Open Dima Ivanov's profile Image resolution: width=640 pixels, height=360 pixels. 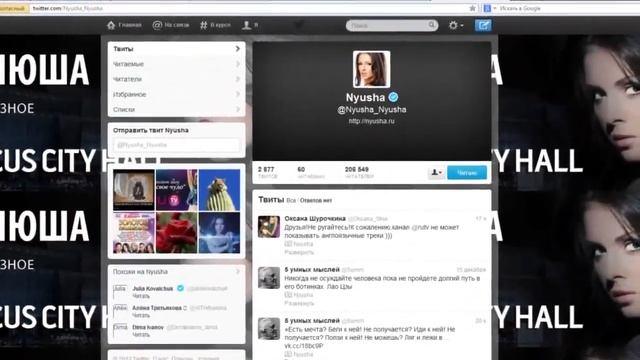tap(148, 327)
